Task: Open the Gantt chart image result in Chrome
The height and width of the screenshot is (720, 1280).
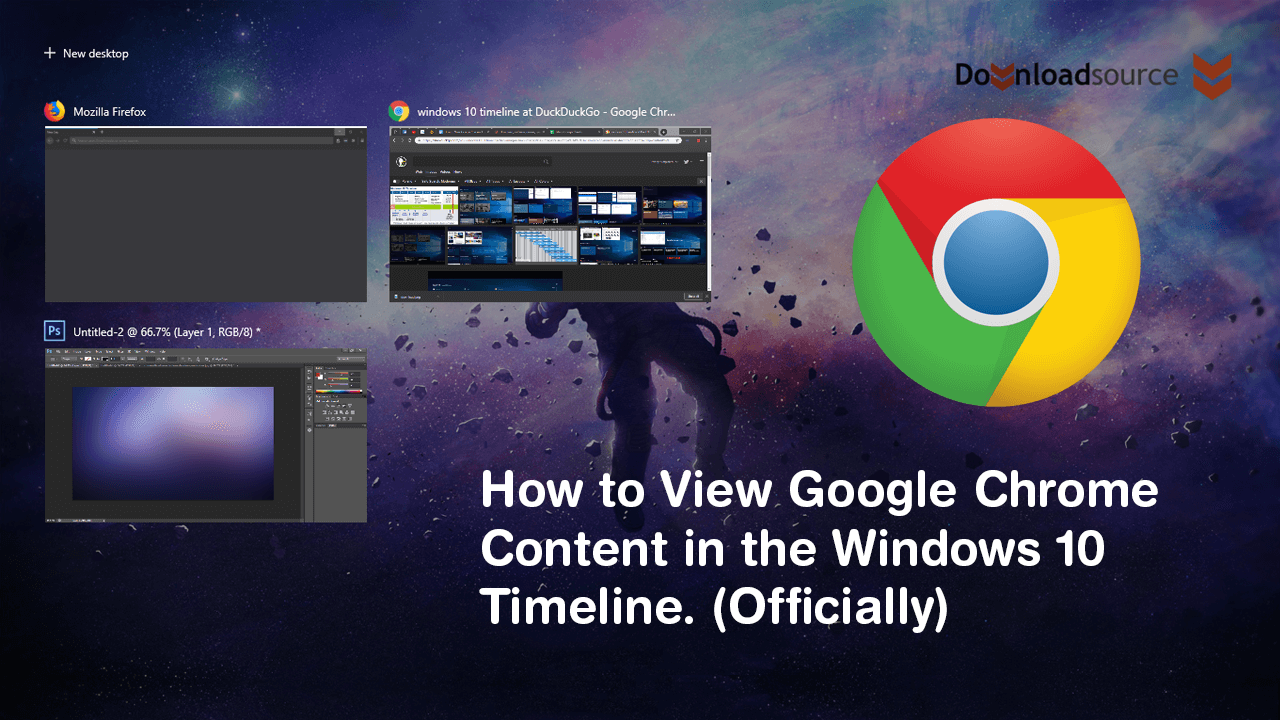Action: [x=545, y=246]
